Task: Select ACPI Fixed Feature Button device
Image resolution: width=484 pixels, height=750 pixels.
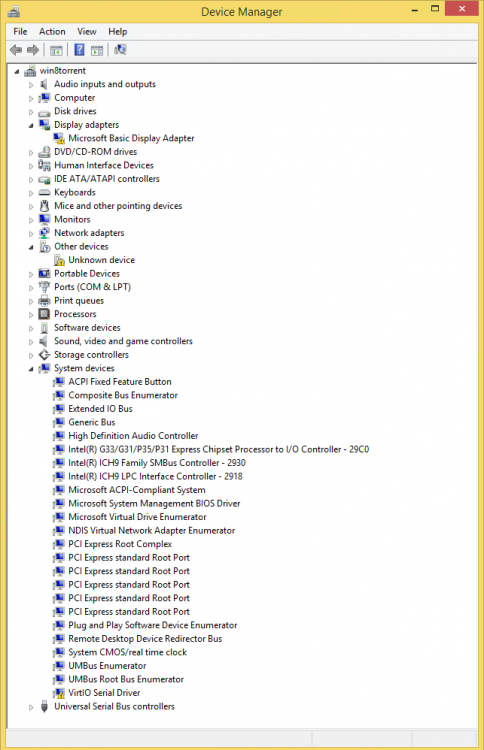Action: (x=120, y=382)
